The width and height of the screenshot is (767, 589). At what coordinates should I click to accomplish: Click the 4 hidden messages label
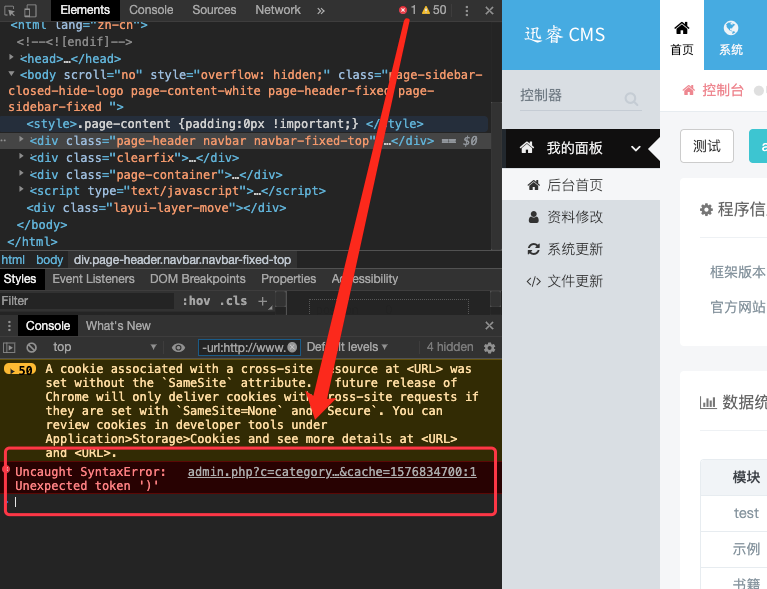pyautogui.click(x=450, y=347)
